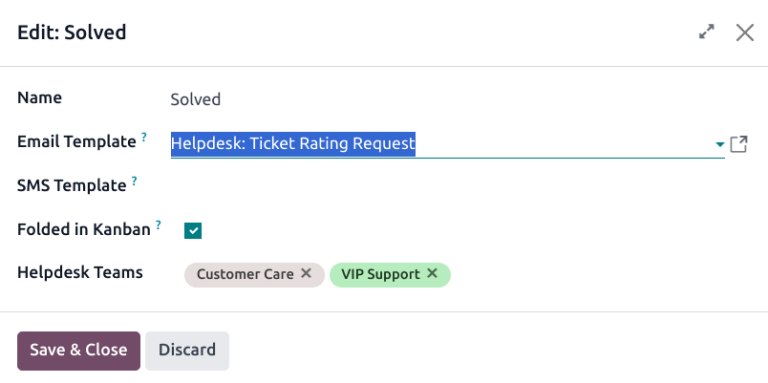Remove the VIP Support team tag

432,273
